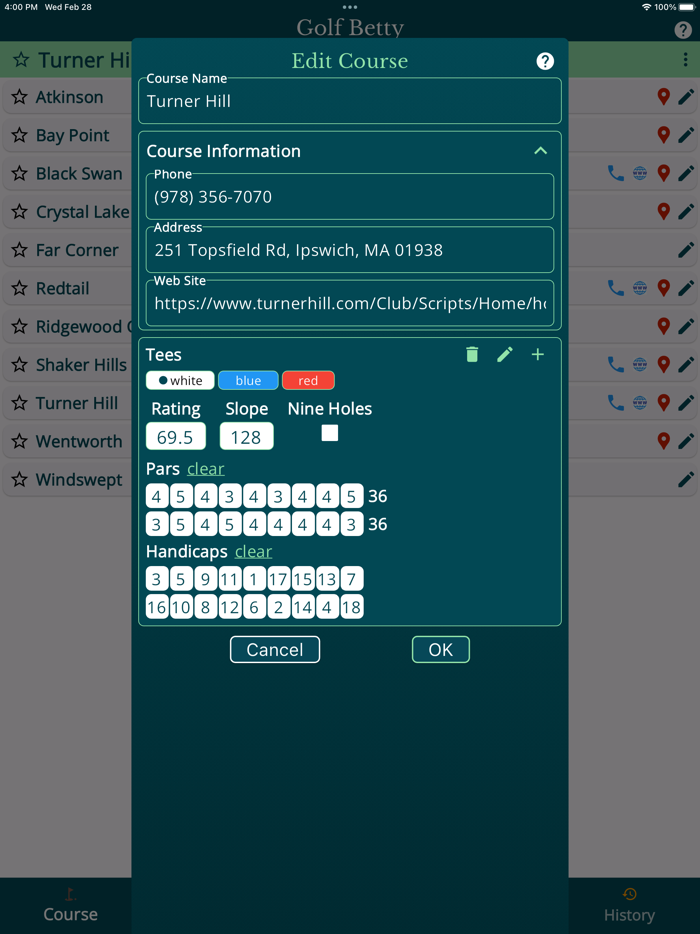Edit the Far Corner course pencil icon
The height and width of the screenshot is (934, 700).
(686, 250)
